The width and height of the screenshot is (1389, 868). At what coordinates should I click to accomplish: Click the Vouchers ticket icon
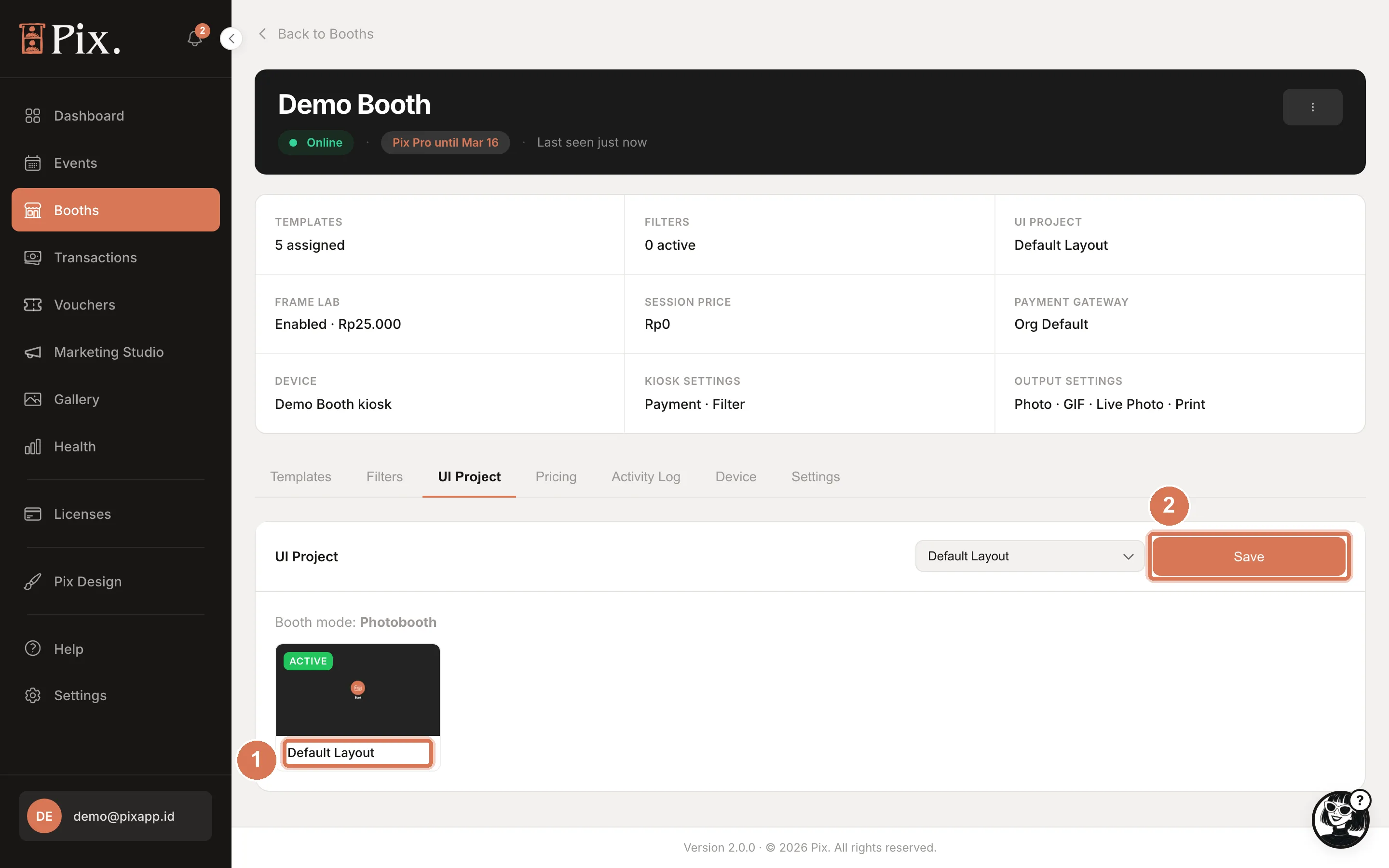[33, 305]
